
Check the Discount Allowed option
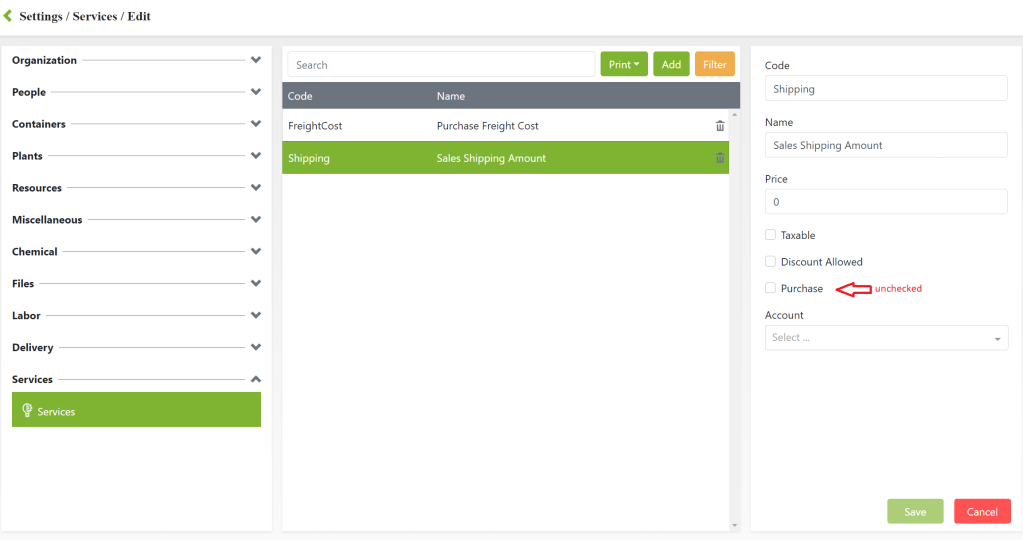(x=770, y=262)
